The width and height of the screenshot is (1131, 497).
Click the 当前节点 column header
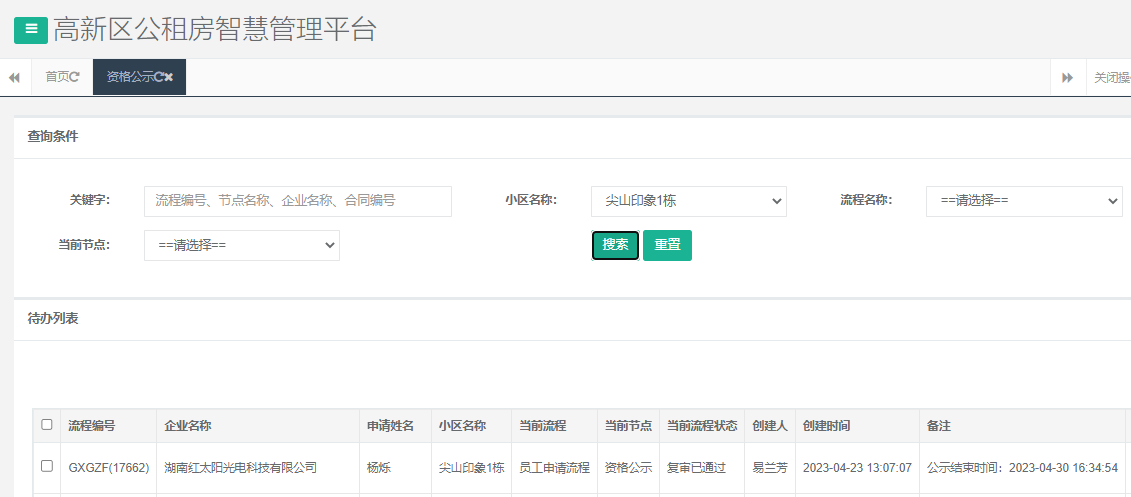pos(628,426)
